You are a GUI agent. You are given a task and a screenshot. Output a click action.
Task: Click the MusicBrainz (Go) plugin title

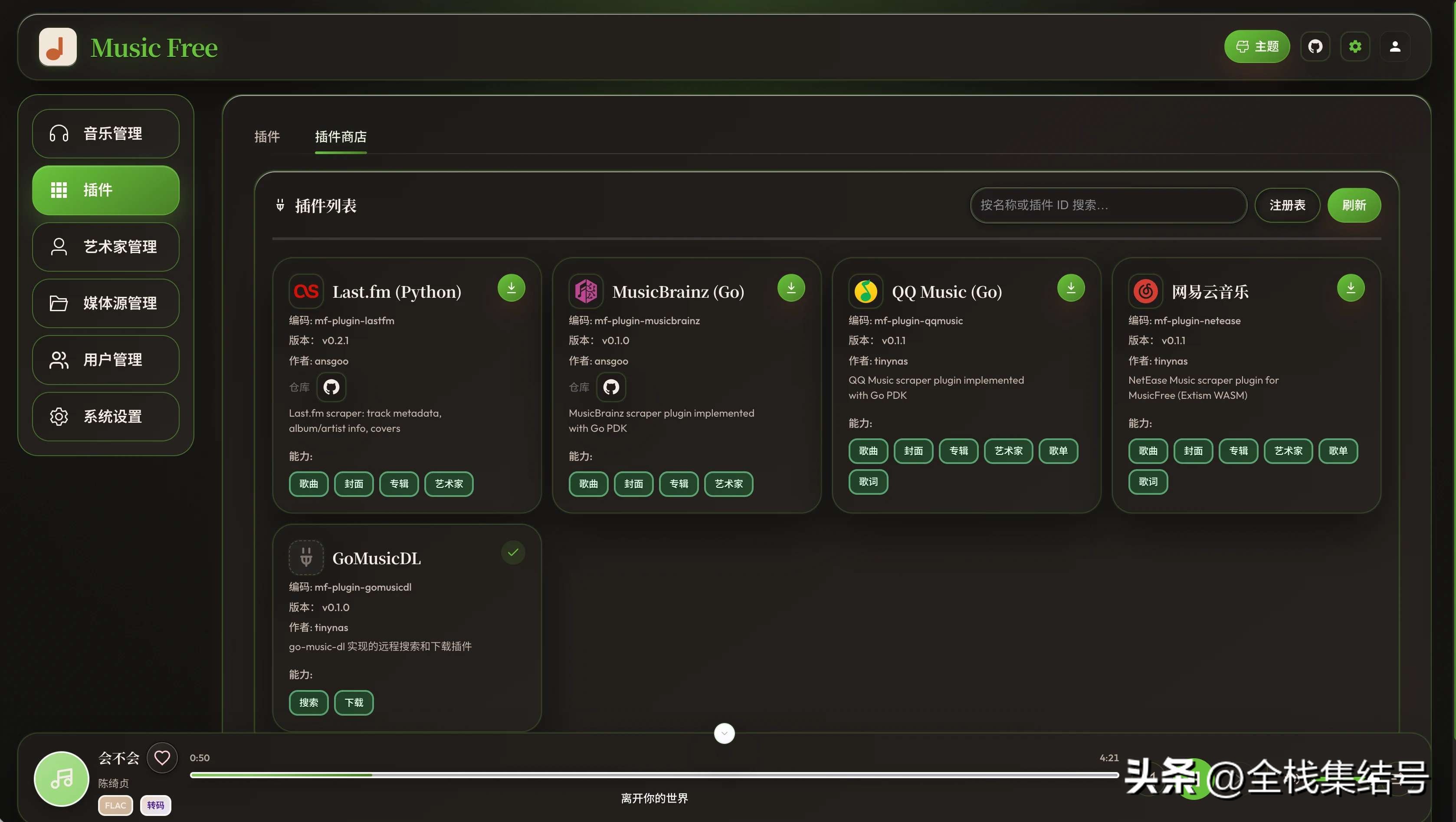pos(678,292)
